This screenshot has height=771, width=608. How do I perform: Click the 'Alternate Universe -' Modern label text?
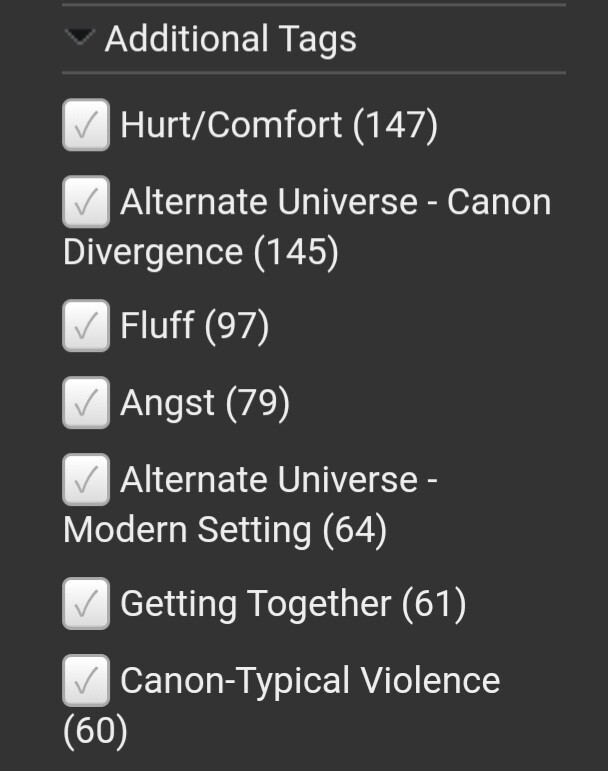279,481
